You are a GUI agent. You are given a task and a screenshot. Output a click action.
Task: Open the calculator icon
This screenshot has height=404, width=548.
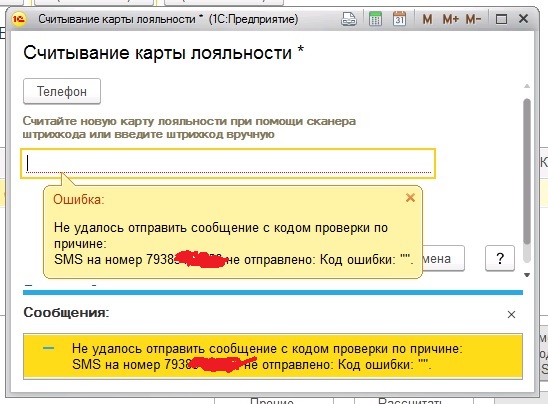click(375, 19)
